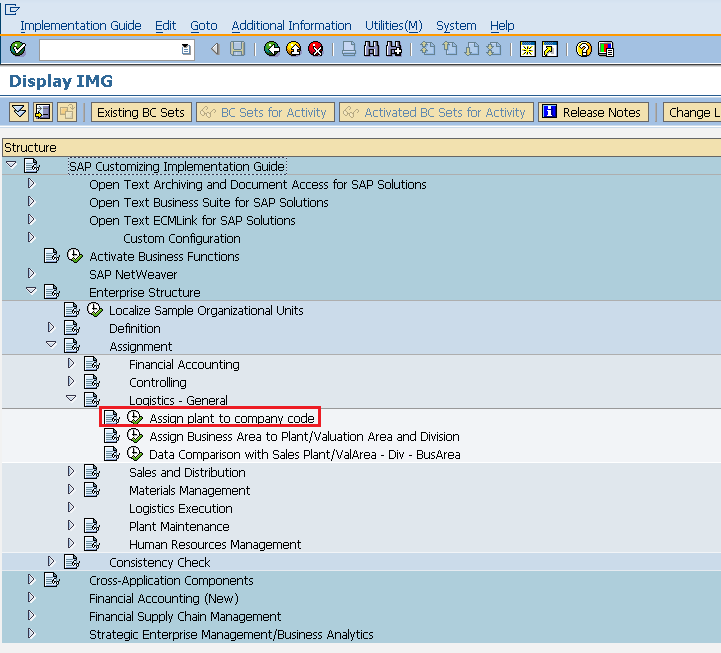The height and width of the screenshot is (653, 721).
Task: Click the Save diskette icon
Action: click(x=237, y=49)
